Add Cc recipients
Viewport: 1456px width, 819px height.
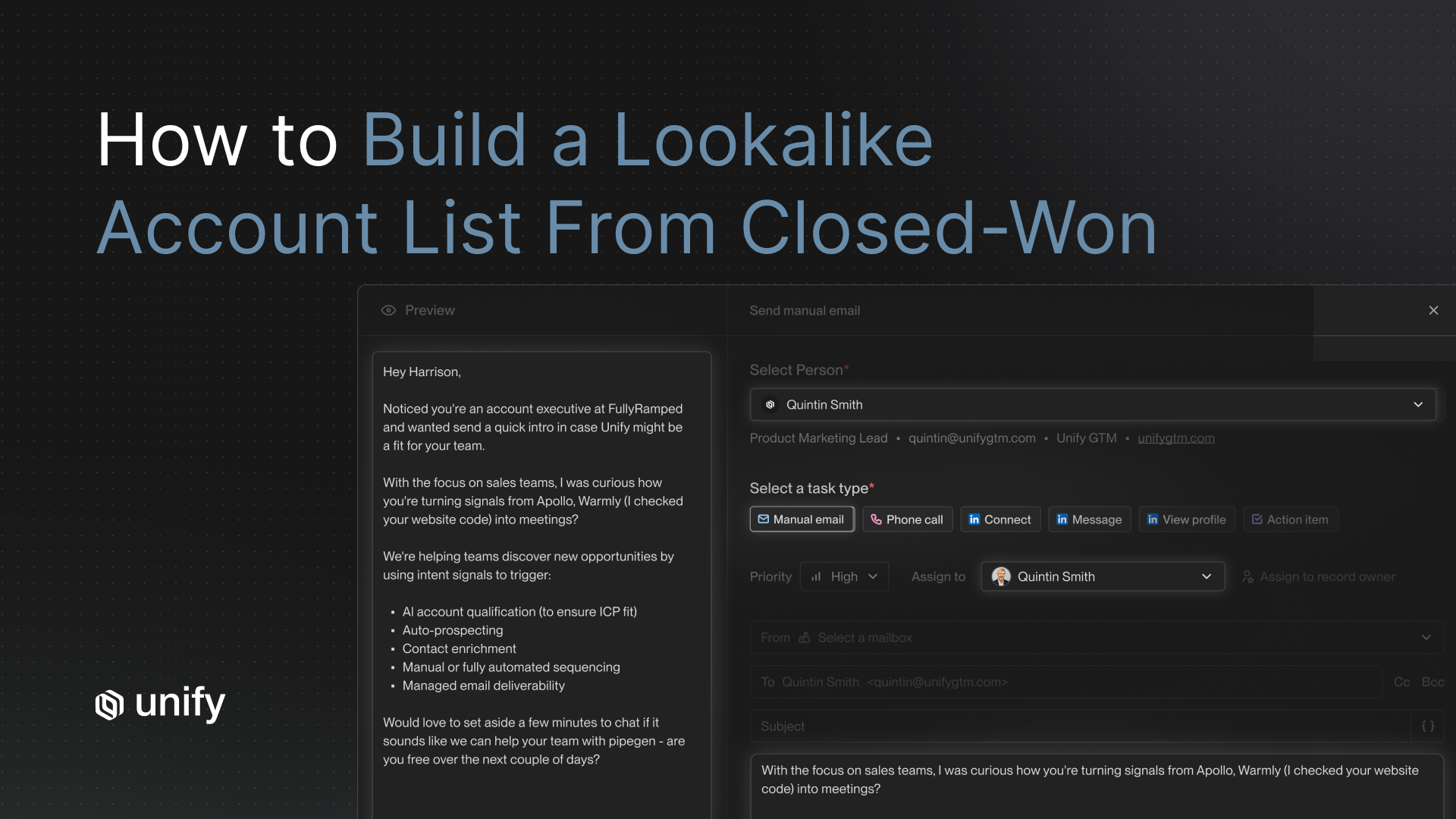(x=1402, y=682)
